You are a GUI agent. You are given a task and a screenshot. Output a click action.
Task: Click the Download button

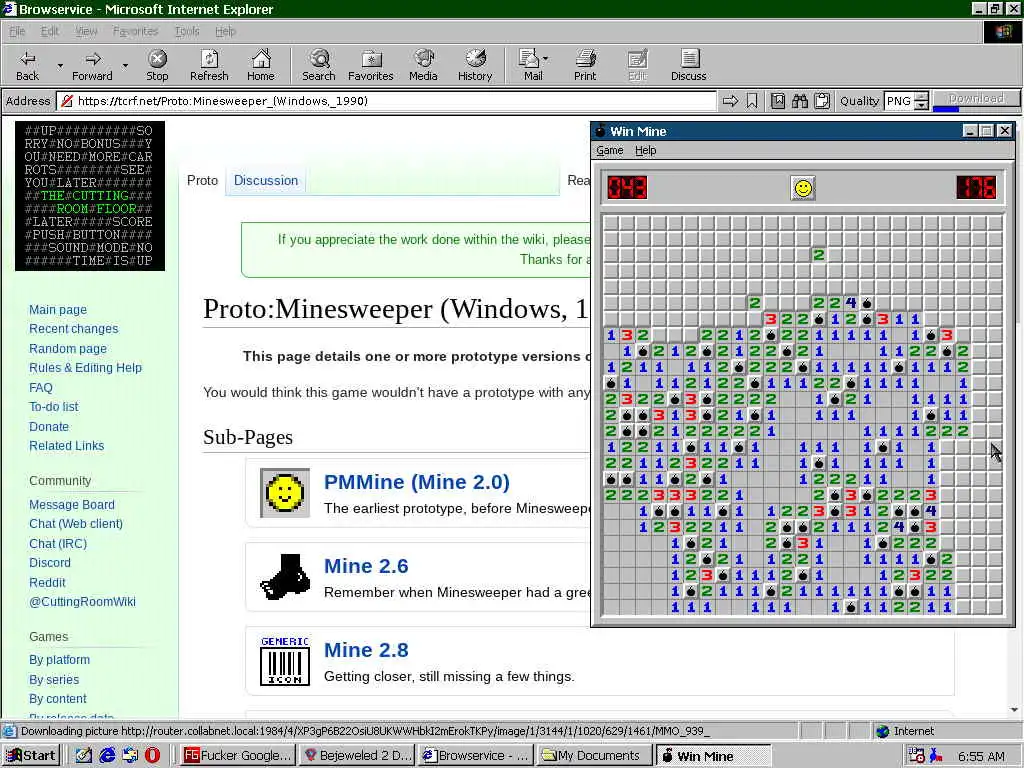976,98
